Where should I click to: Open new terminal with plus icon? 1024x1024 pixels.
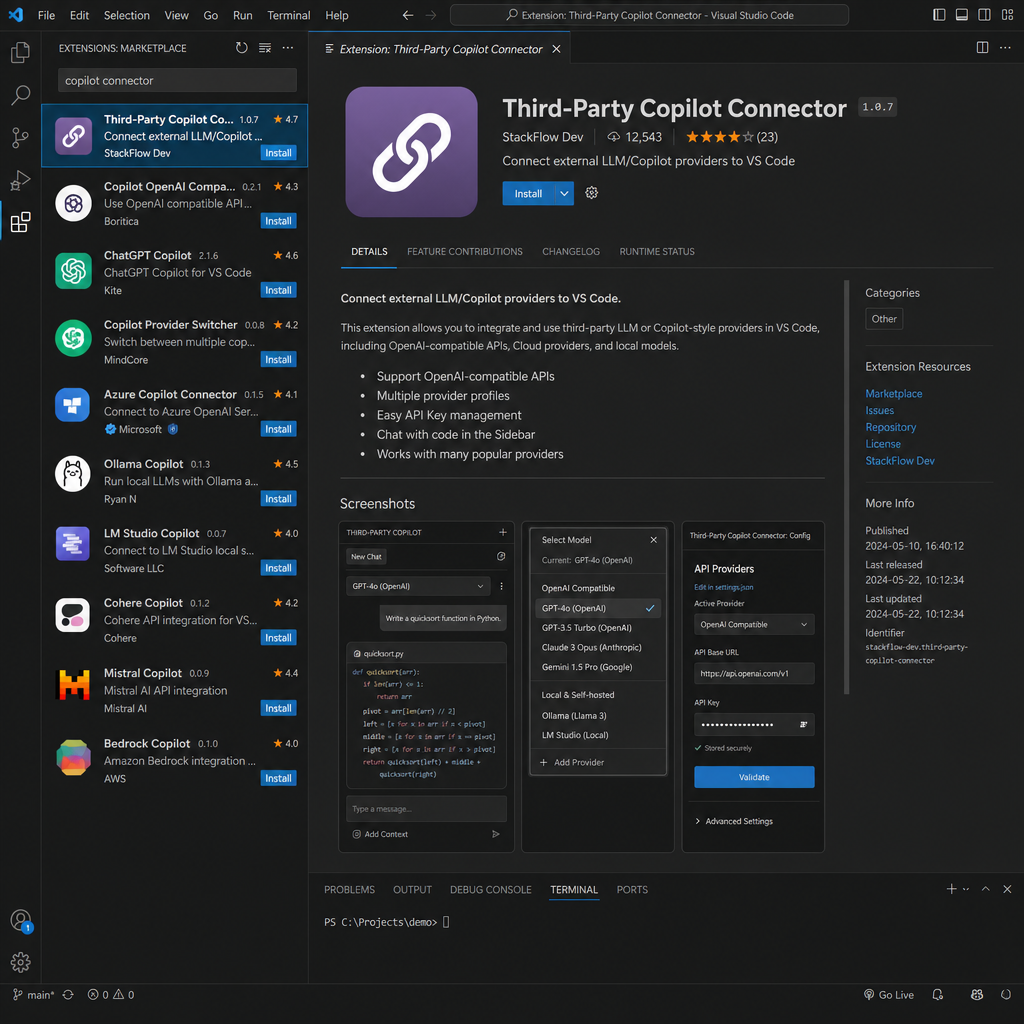[951, 889]
